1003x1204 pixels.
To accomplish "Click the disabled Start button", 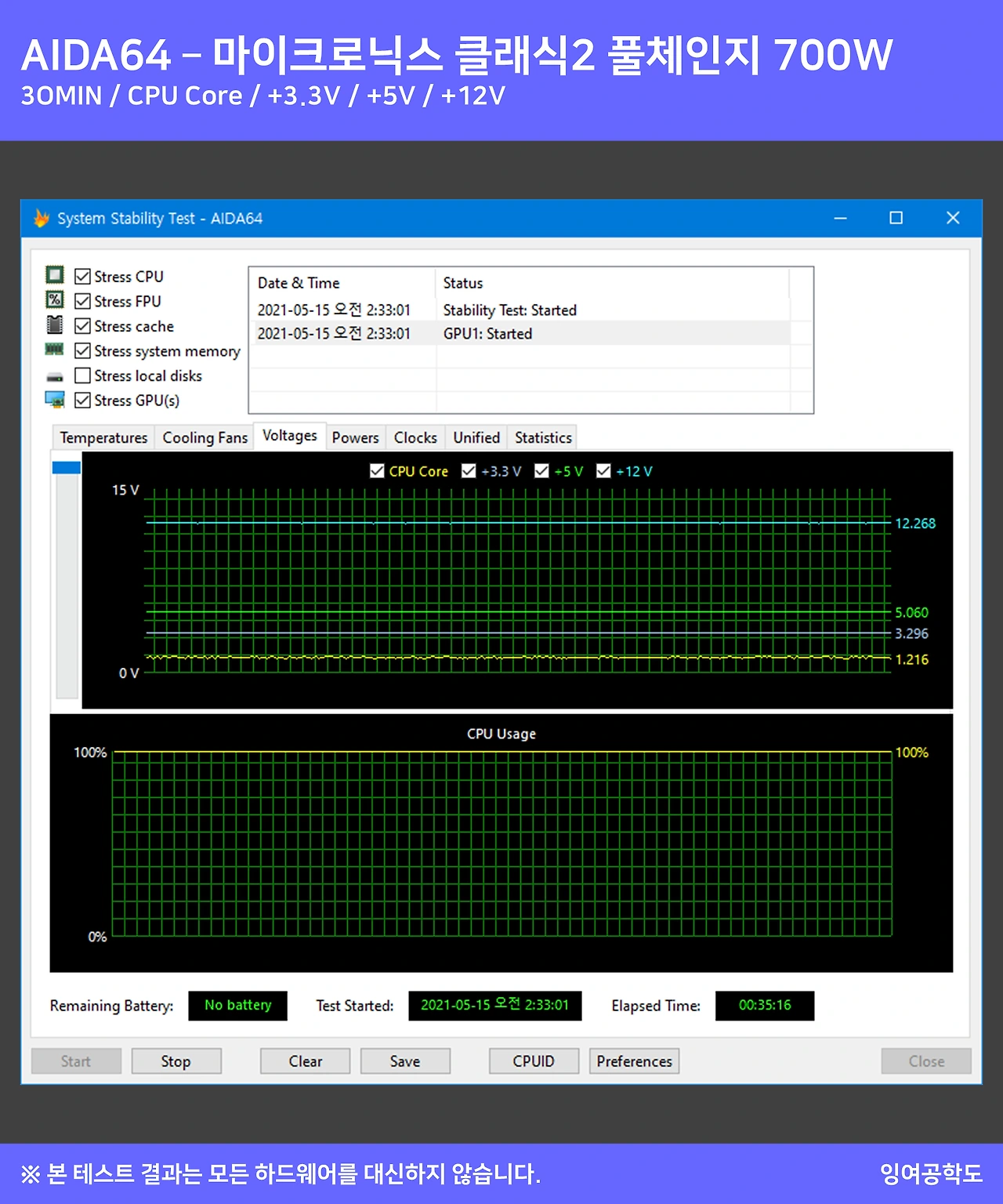I will click(x=76, y=1061).
